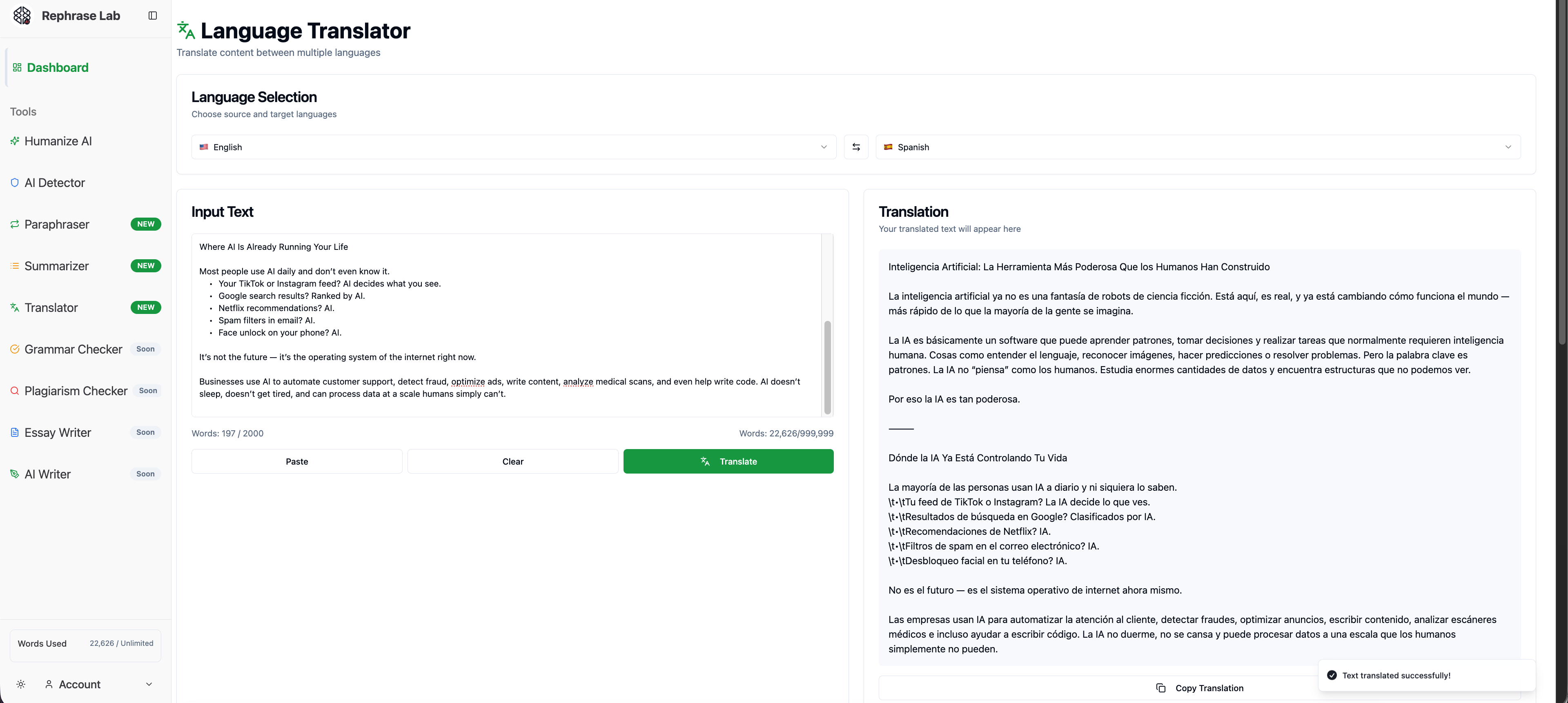This screenshot has width=1568, height=703.
Task: Click the swap languages arrows icon
Action: point(856,147)
